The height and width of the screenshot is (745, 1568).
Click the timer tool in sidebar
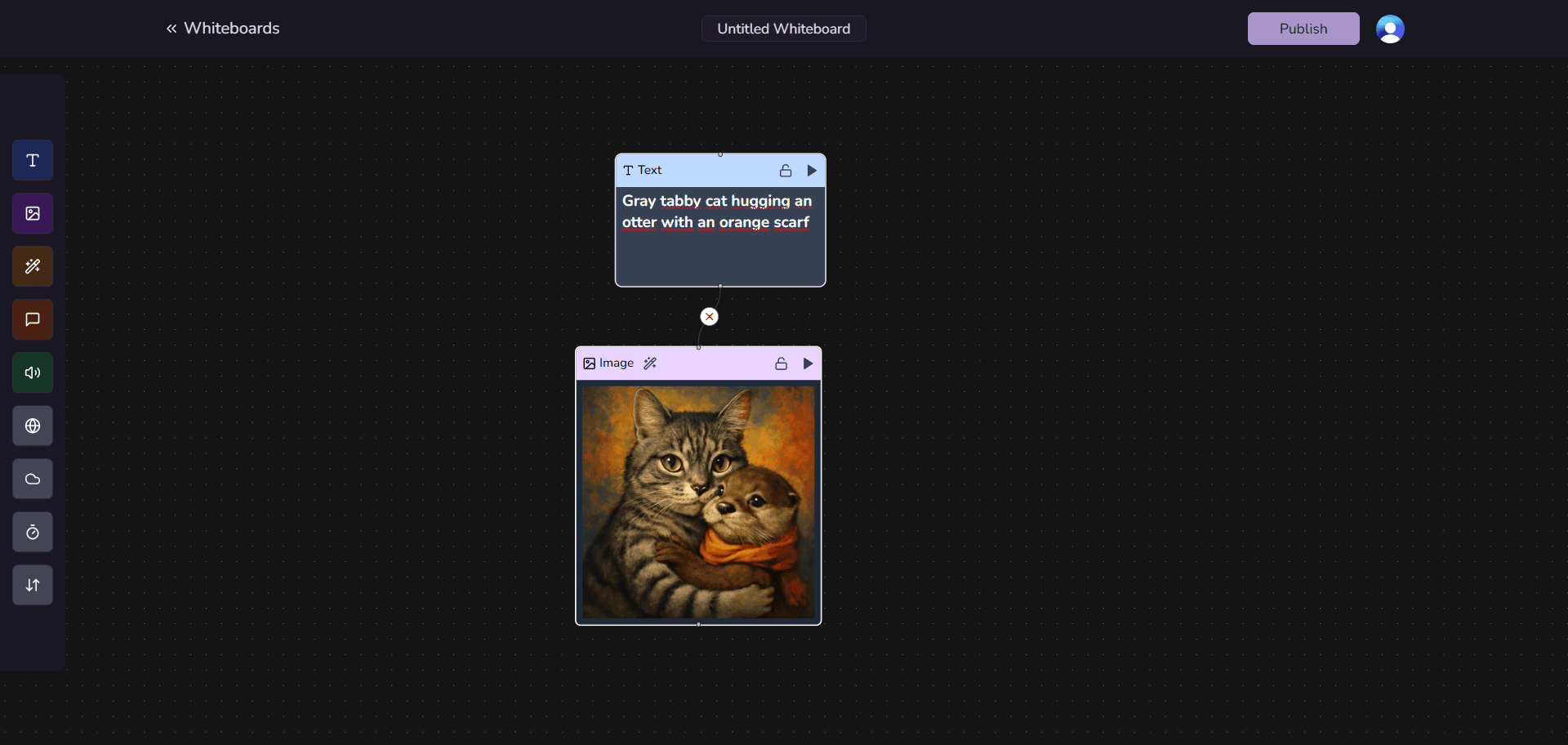33,533
